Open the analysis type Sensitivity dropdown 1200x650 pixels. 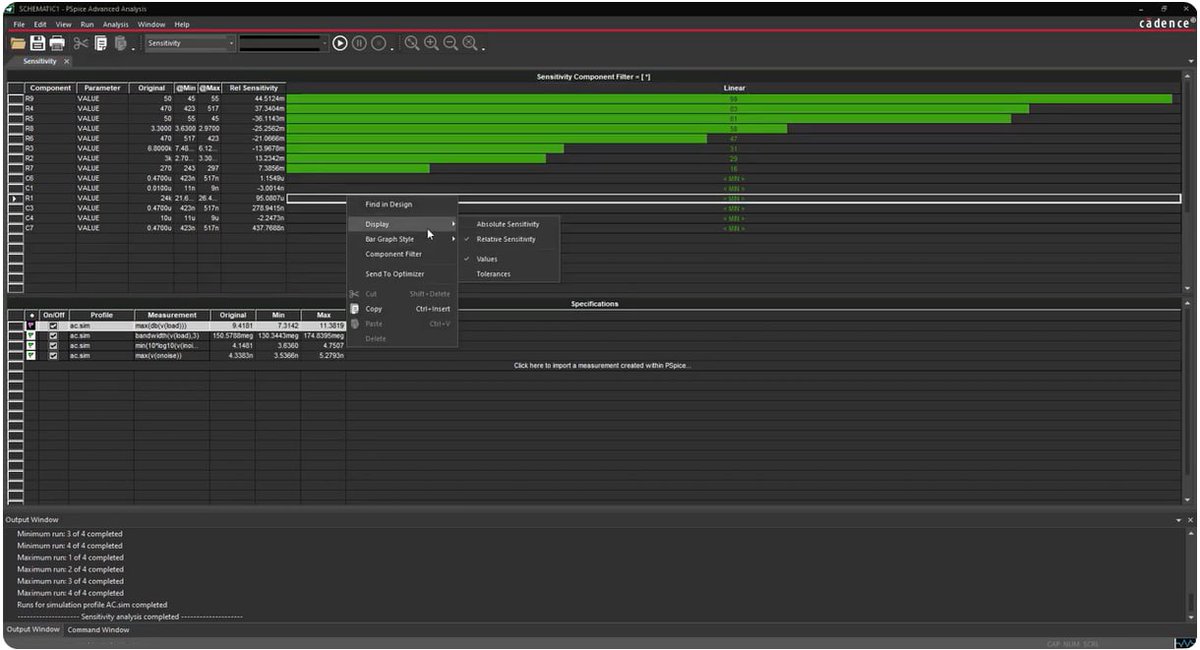pos(190,43)
